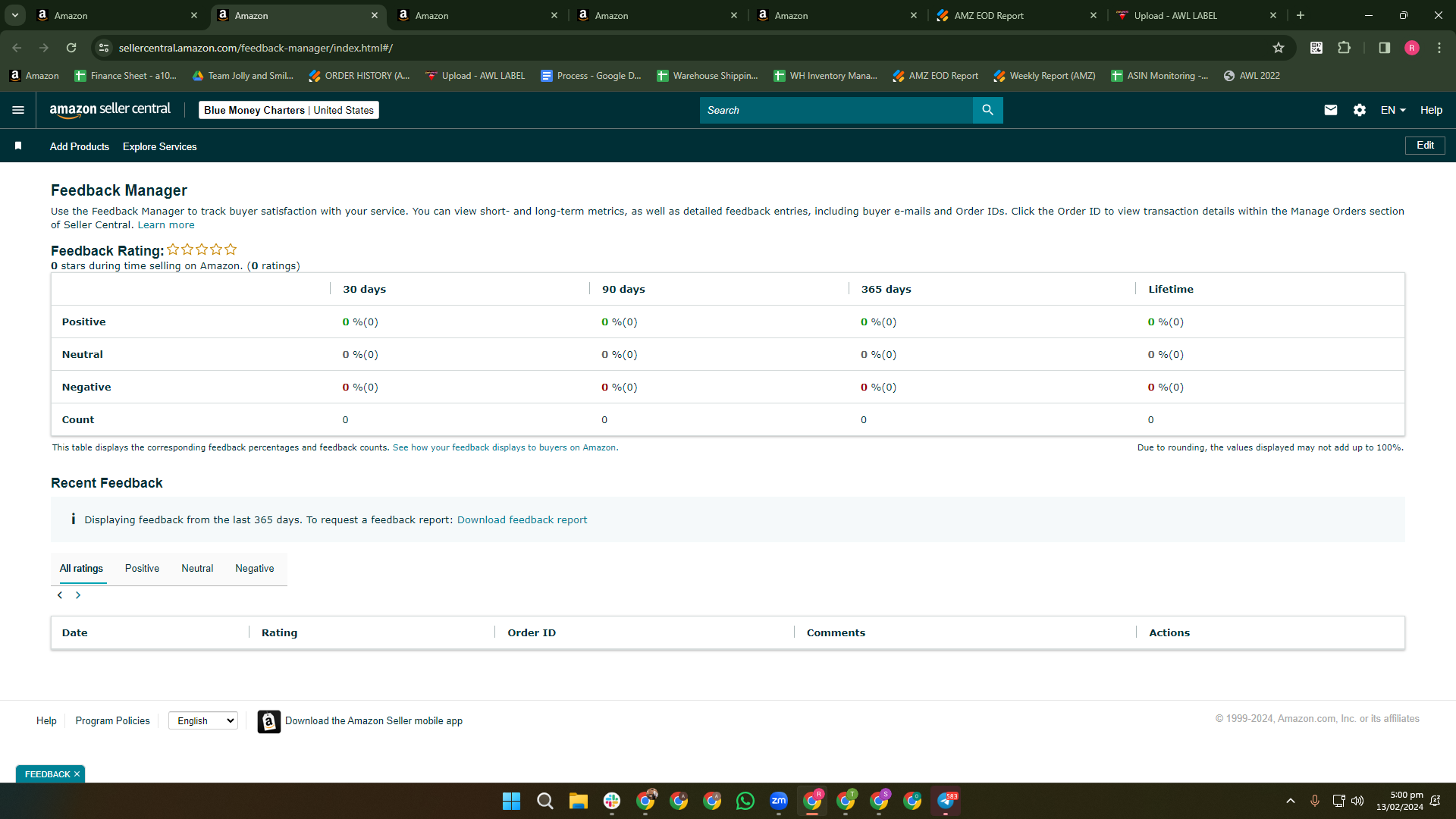The height and width of the screenshot is (819, 1456).
Task: Click Explore Services link
Action: pyautogui.click(x=160, y=146)
